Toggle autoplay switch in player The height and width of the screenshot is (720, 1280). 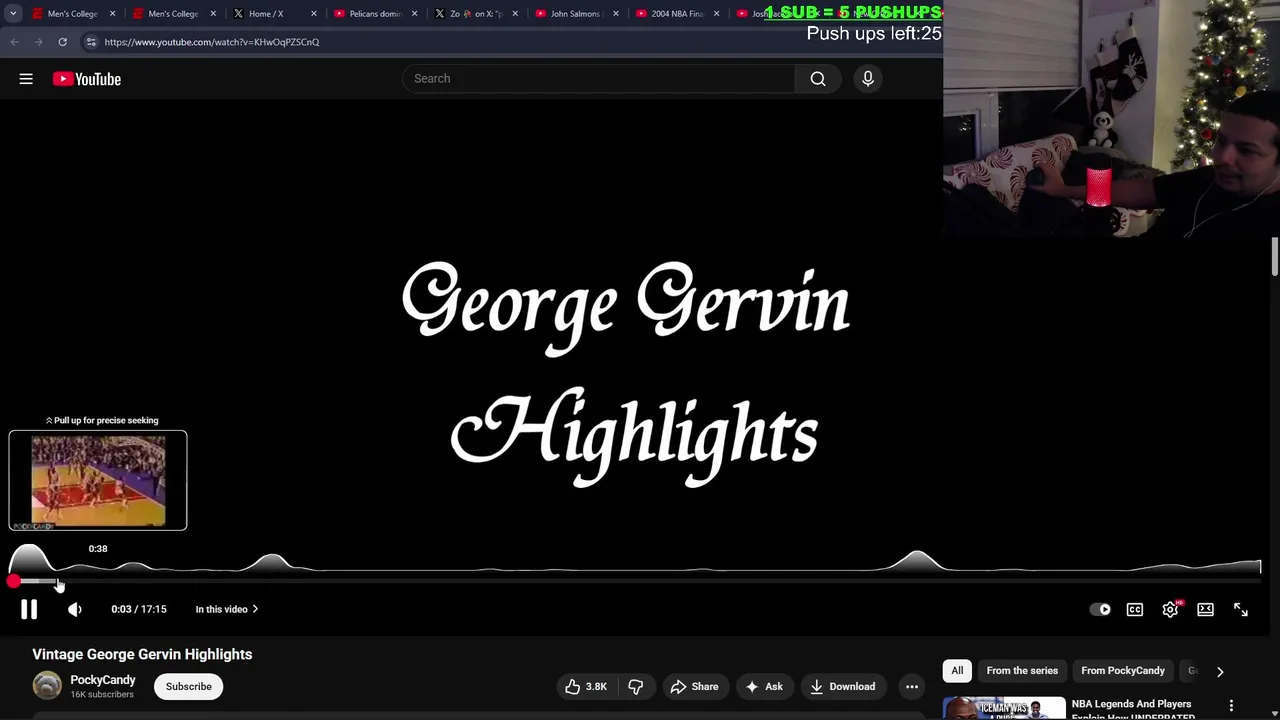[1100, 609]
